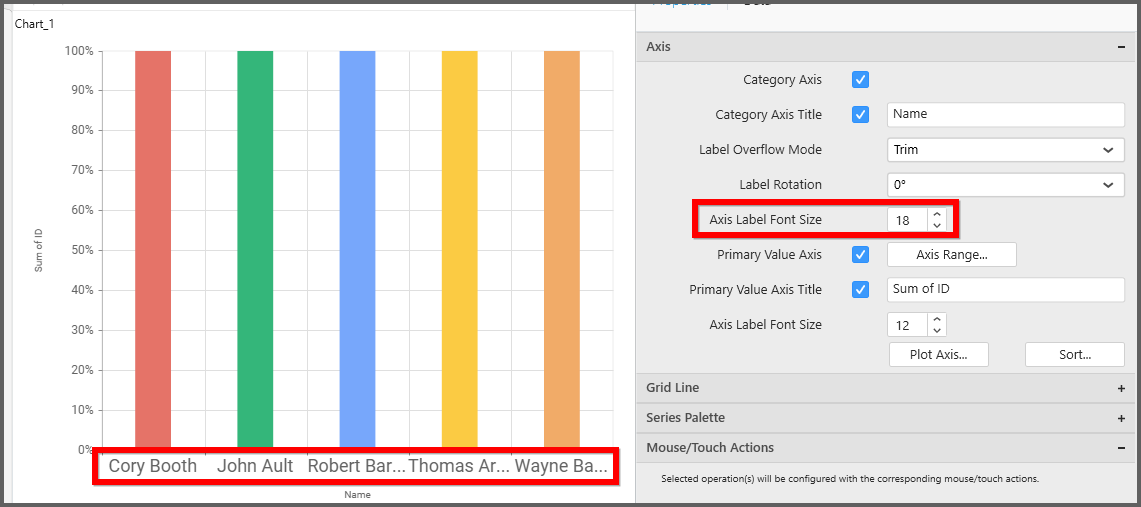1141x507 pixels.
Task: Decrease category Axis Label Font Size from 18
Action: (x=936, y=225)
